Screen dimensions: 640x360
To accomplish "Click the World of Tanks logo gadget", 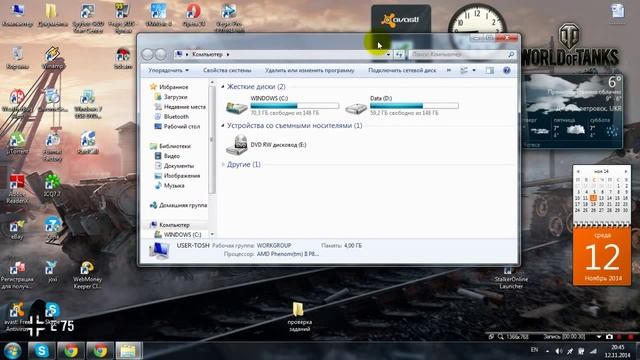I will 570,45.
